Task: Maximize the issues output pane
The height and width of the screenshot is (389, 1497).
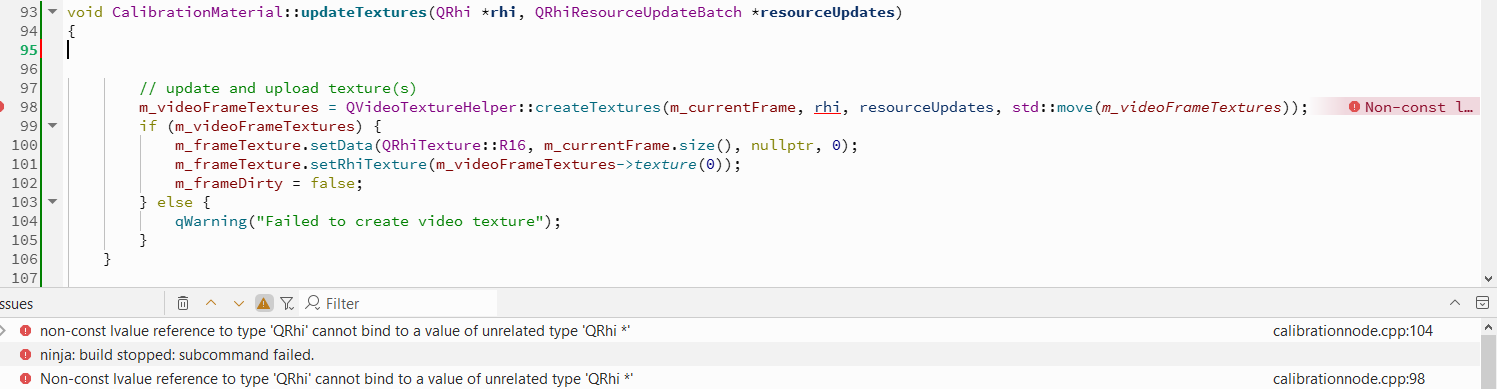Action: 1456,303
